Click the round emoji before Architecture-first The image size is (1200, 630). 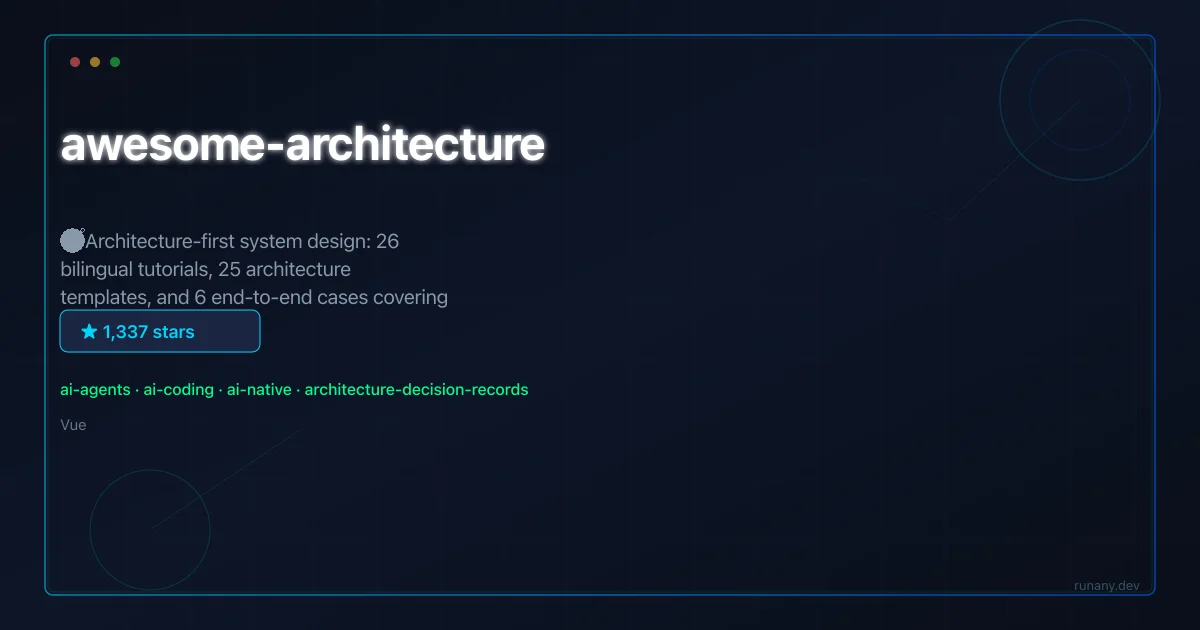click(73, 240)
